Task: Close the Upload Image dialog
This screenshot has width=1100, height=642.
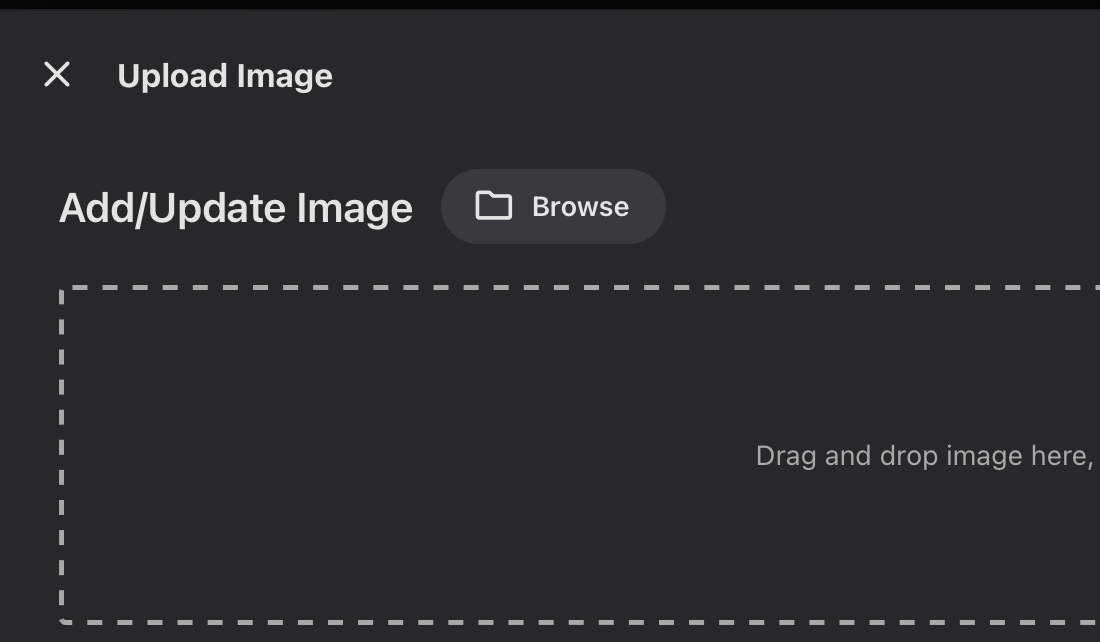Action: [57, 75]
